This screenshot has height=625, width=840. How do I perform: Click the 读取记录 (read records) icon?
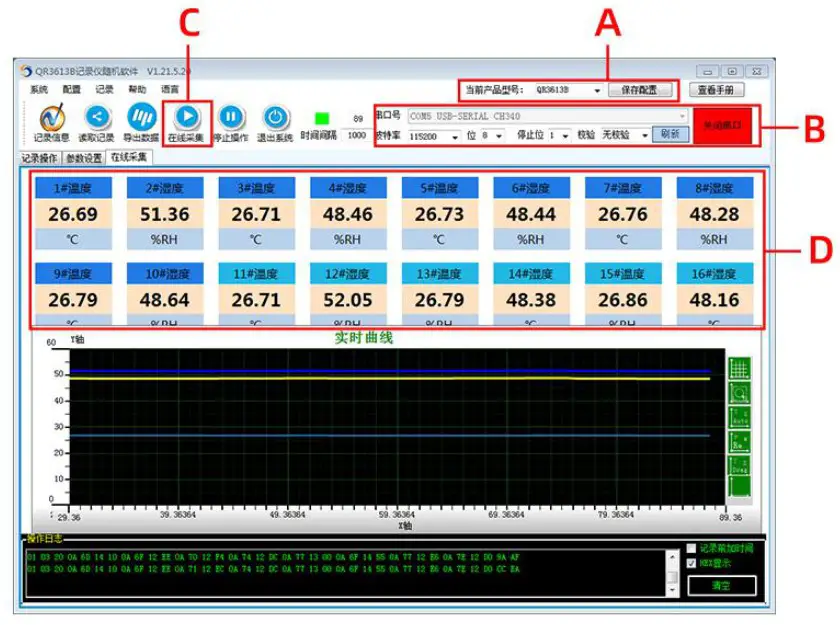(x=95, y=117)
